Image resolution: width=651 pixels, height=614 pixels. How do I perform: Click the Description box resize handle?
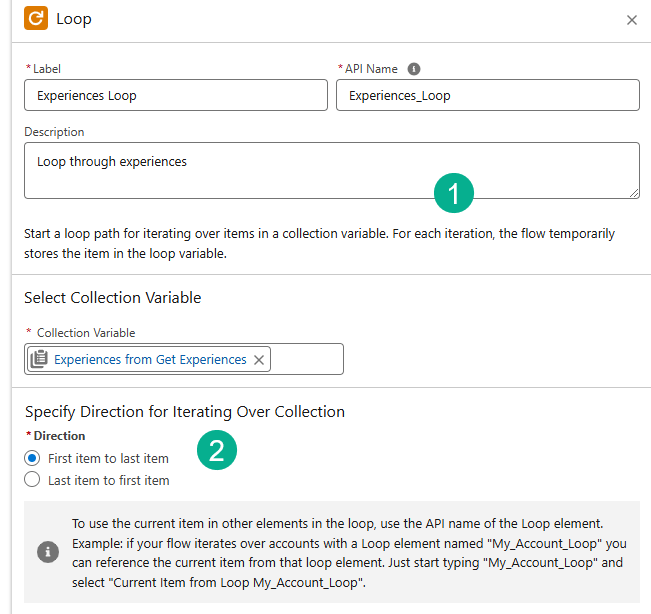pos(633,192)
